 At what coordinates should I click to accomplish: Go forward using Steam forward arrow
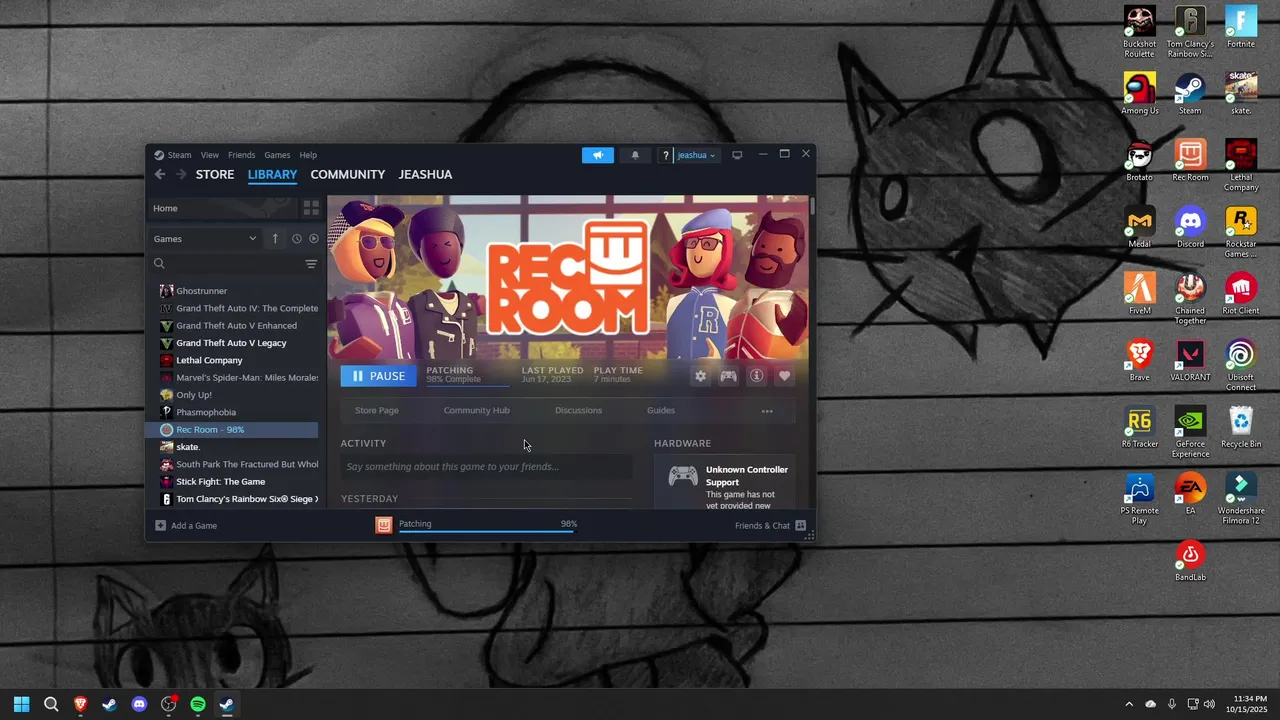click(x=181, y=174)
